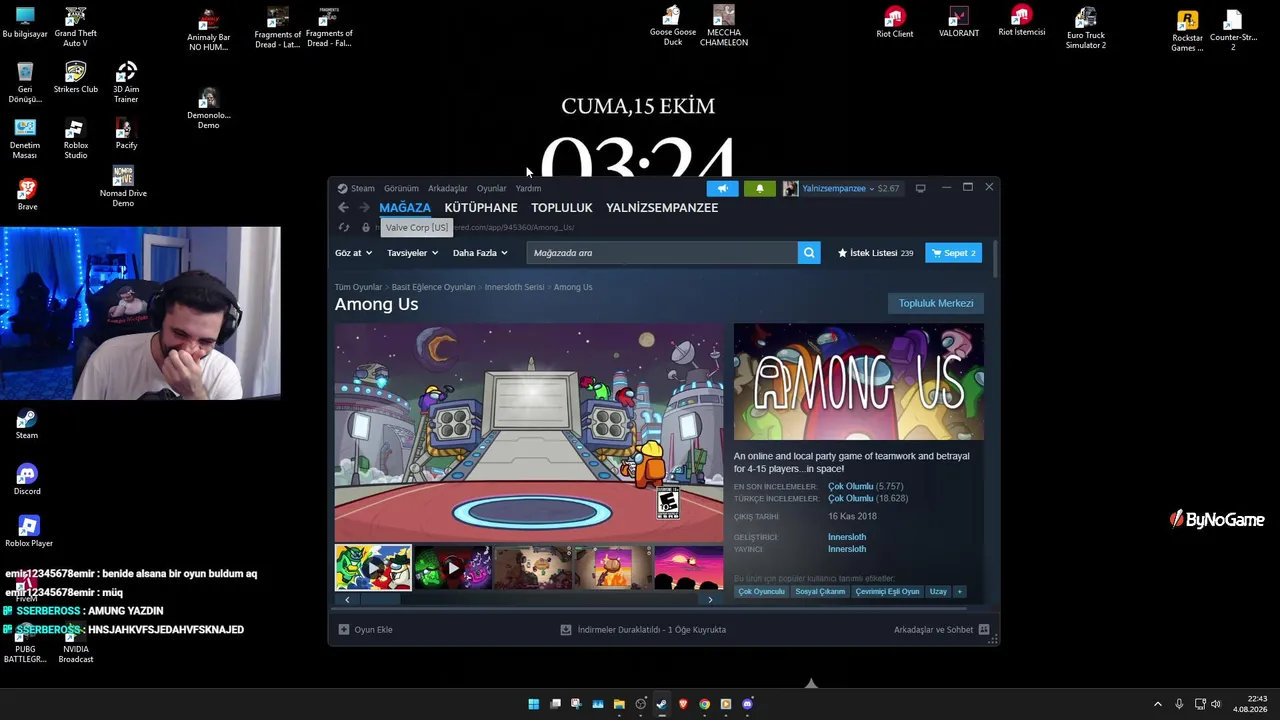Open Steam notifications bell
This screenshot has width=1280, height=720.
(759, 188)
